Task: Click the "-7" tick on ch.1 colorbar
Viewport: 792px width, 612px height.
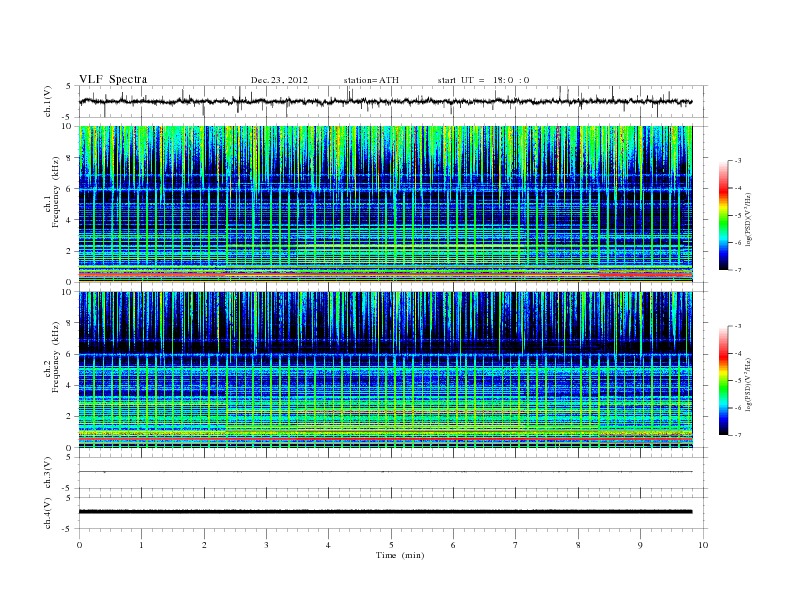Action: coord(738,270)
